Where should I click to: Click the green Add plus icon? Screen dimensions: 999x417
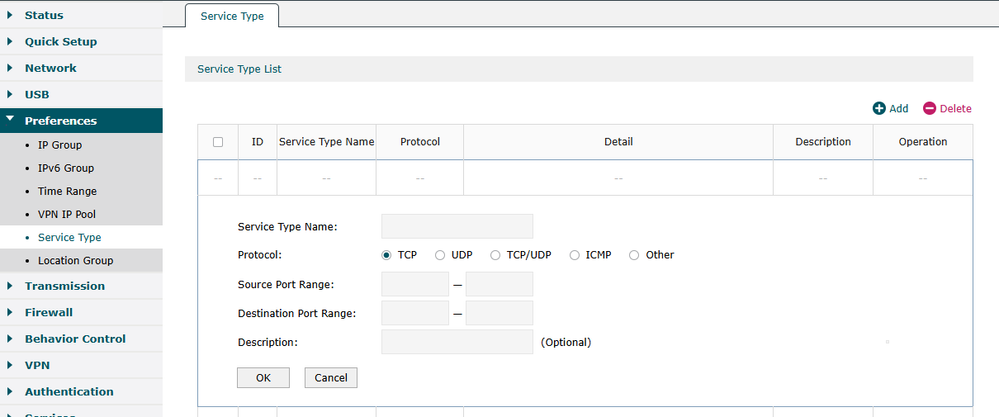[879, 108]
